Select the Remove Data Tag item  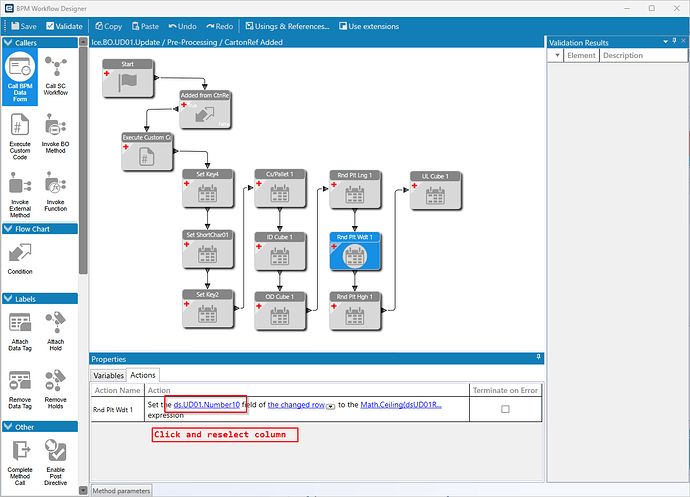[x=20, y=389]
